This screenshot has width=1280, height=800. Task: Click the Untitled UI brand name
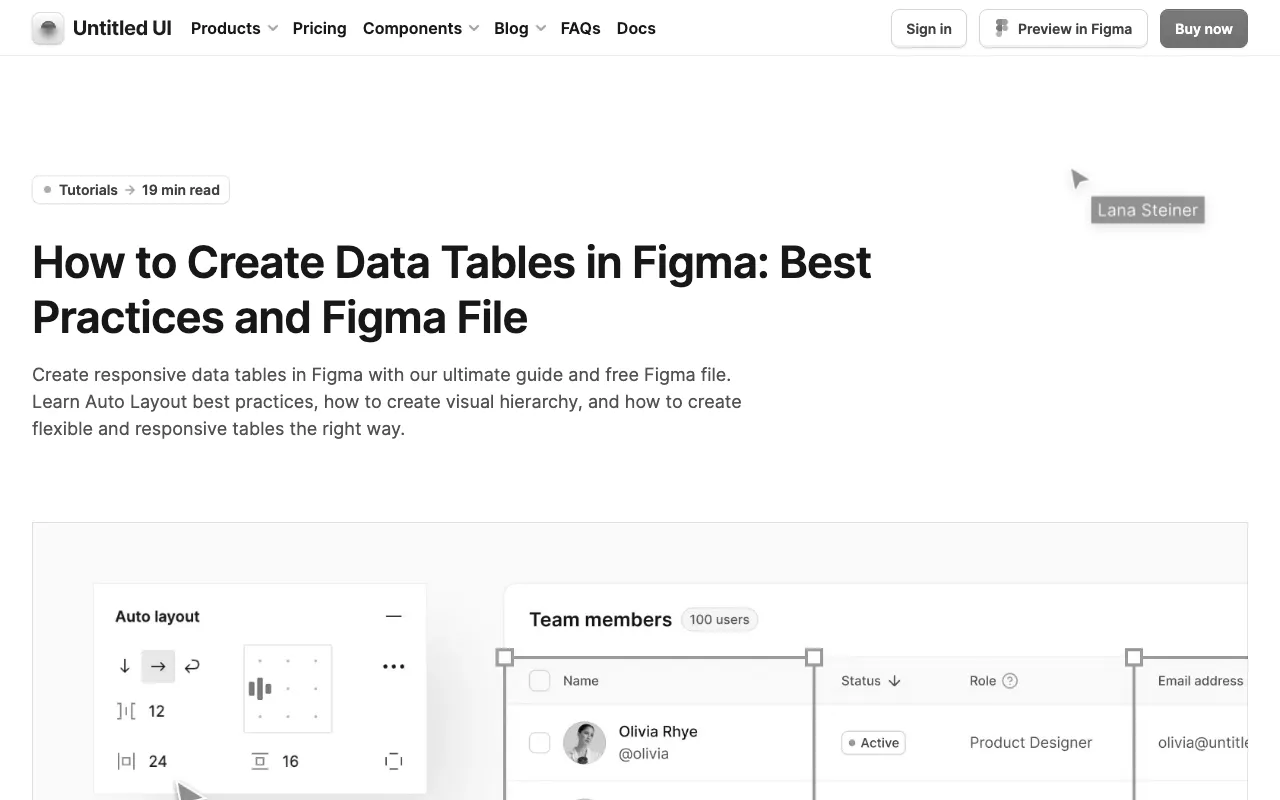point(122,28)
